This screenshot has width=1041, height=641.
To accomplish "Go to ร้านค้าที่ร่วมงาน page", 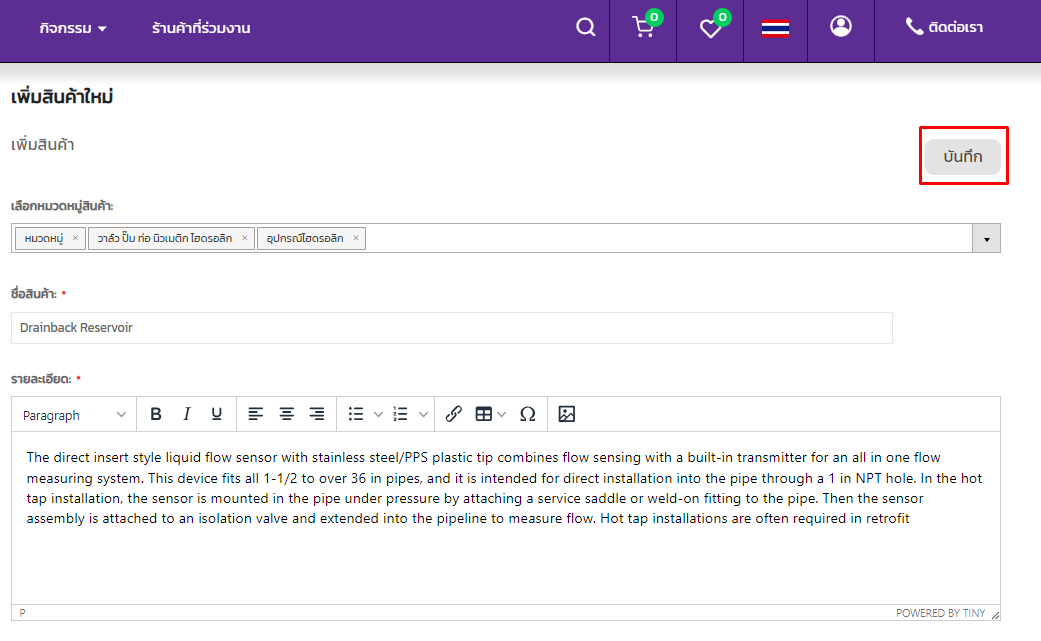I will click(x=201, y=28).
